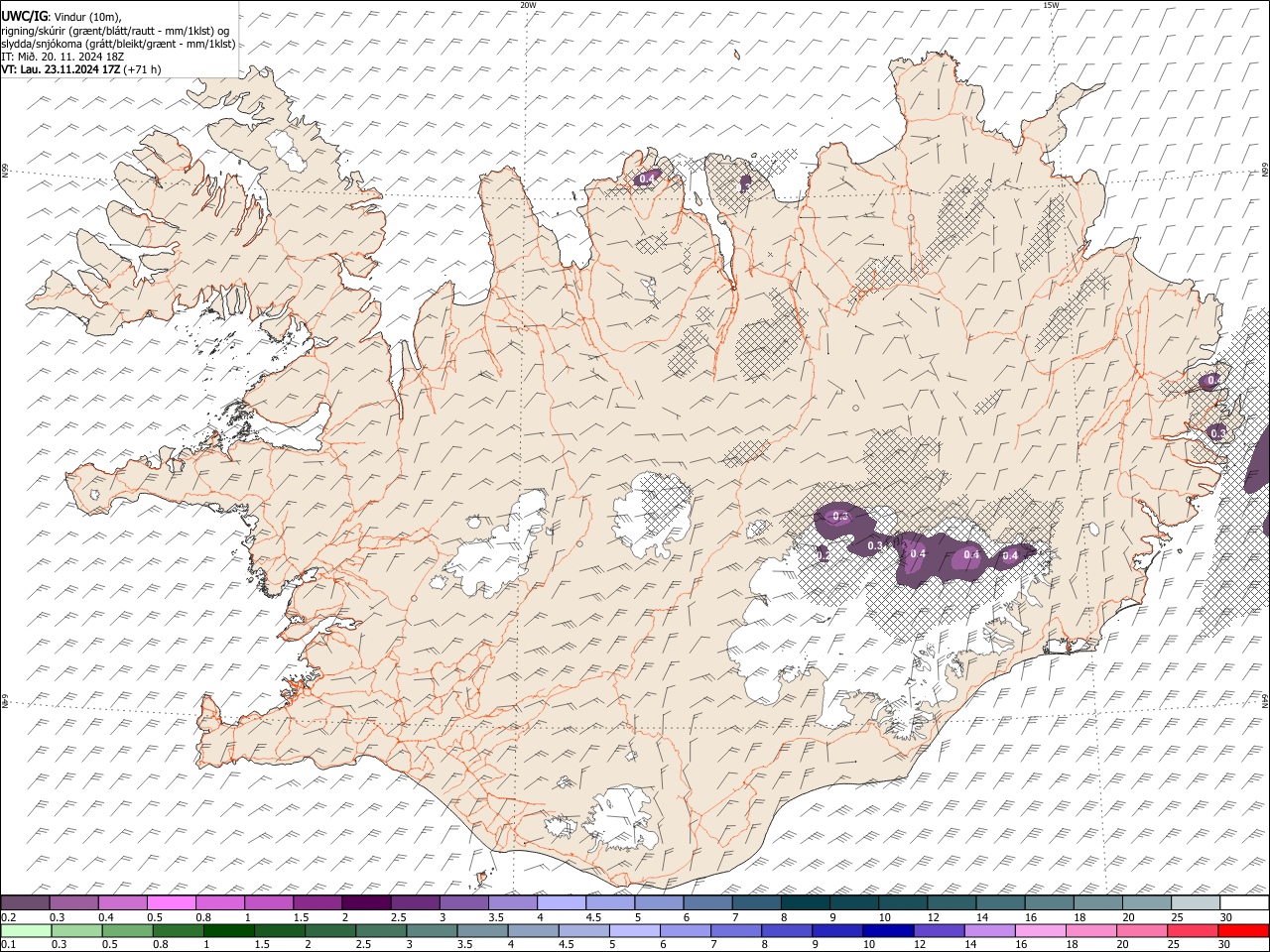
Task: Pick the 1 dark green swatch on the lower scale
Action: (228, 930)
